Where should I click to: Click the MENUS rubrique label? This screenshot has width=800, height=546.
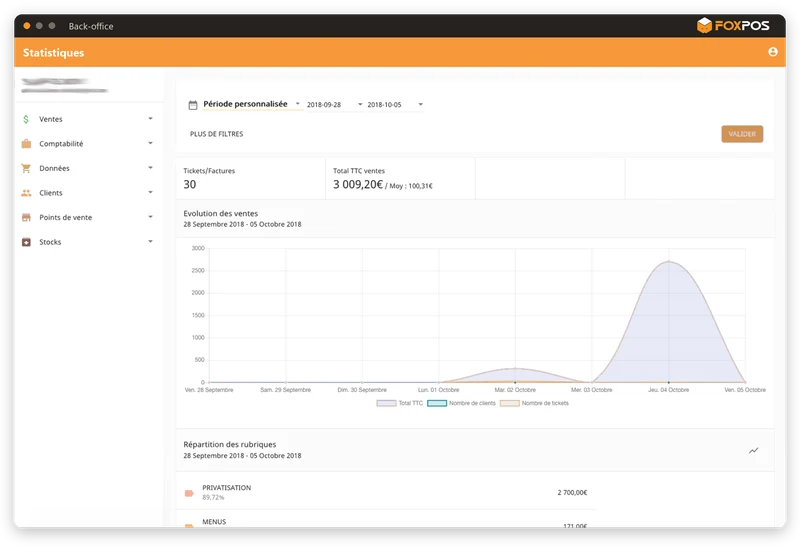(x=214, y=522)
